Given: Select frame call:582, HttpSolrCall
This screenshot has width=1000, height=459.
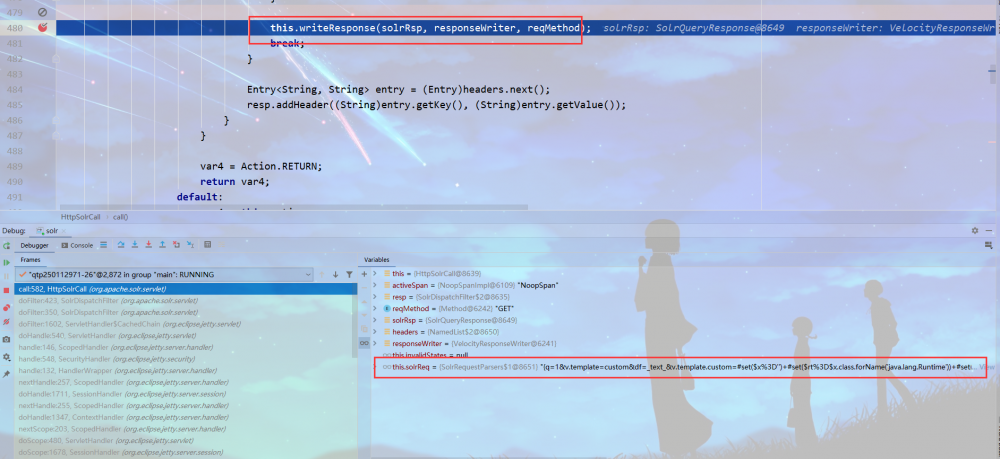Looking at the screenshot, I should (186, 289).
